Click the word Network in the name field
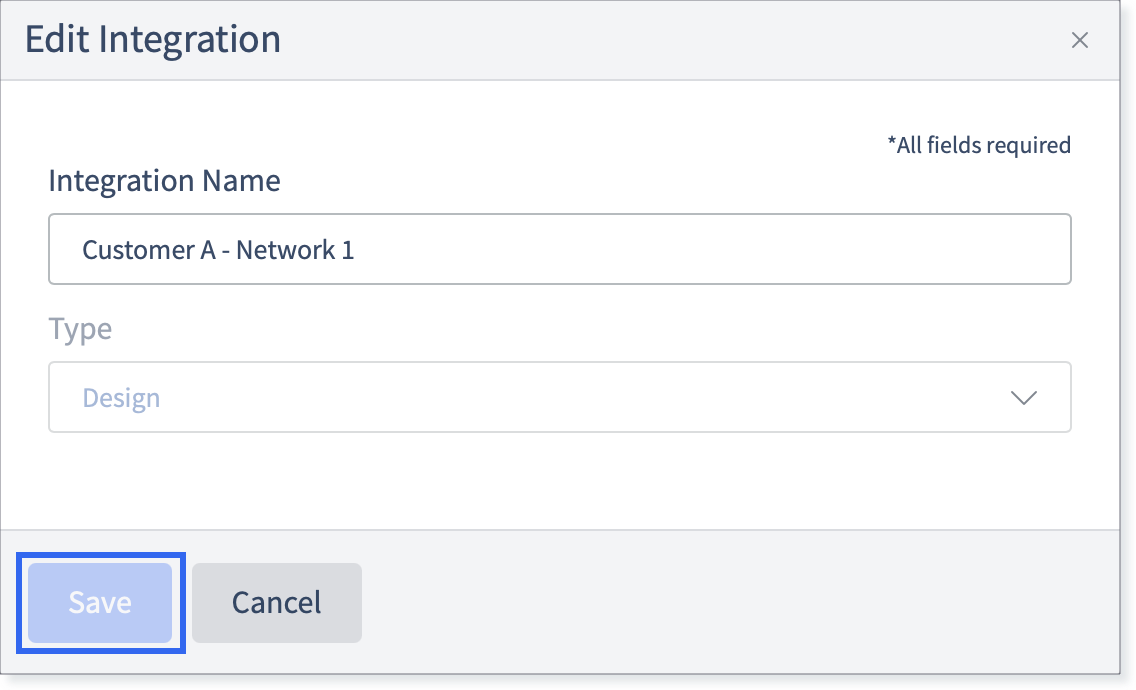 pyautogui.click(x=285, y=250)
